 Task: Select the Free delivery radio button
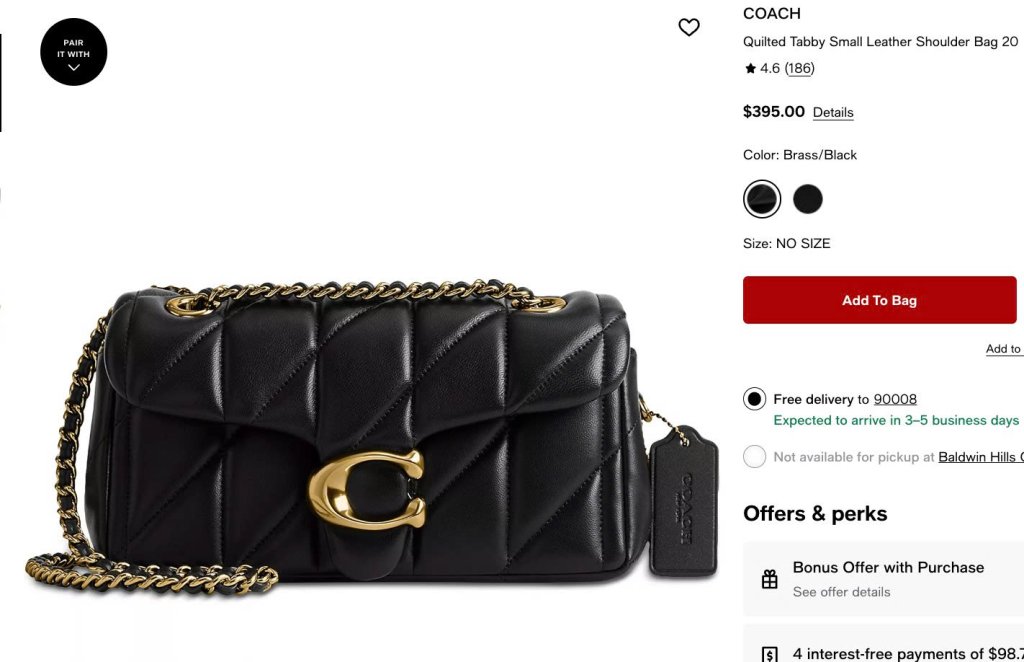click(754, 399)
